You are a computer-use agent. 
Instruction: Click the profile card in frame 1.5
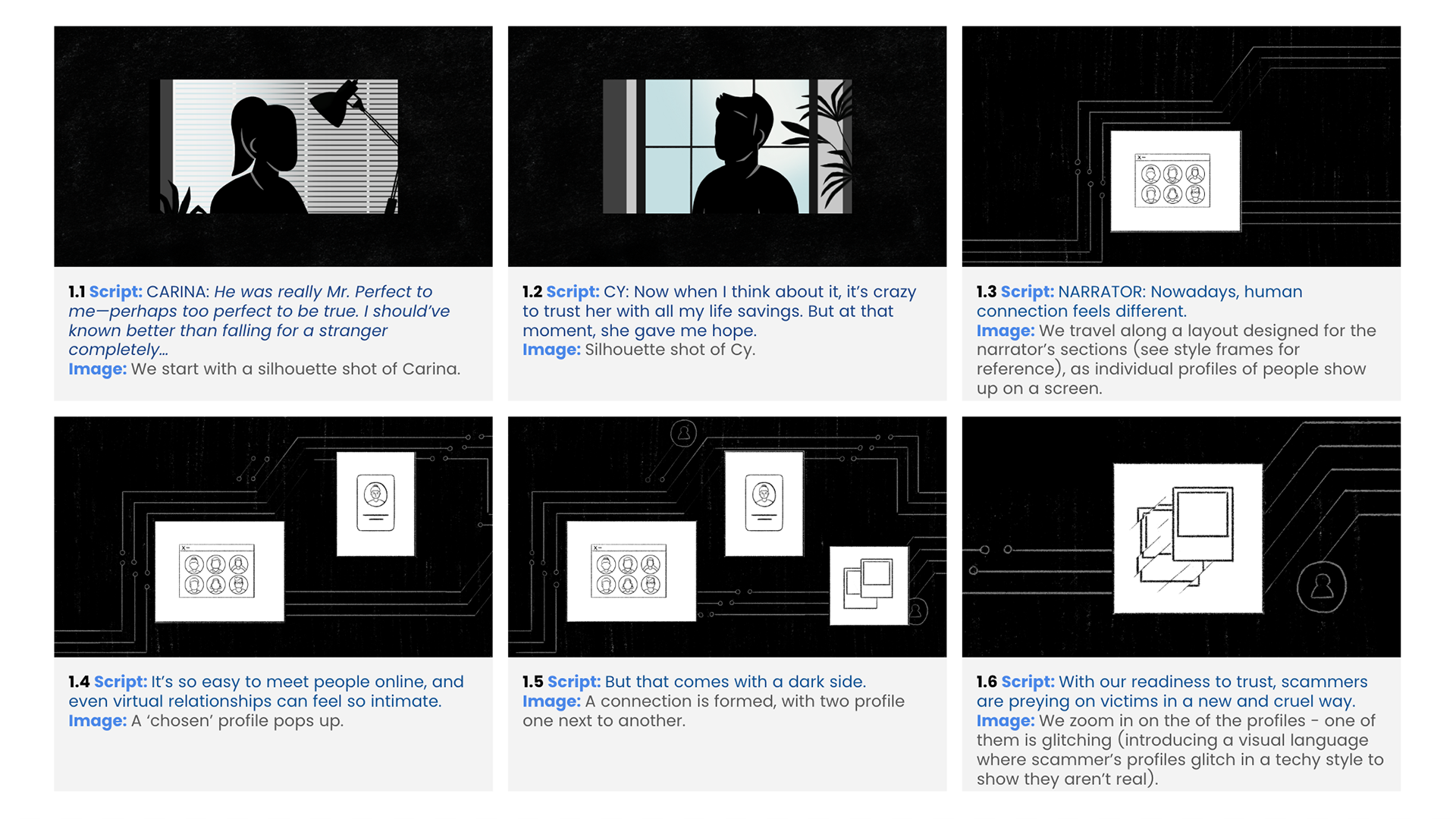pyautogui.click(x=764, y=504)
